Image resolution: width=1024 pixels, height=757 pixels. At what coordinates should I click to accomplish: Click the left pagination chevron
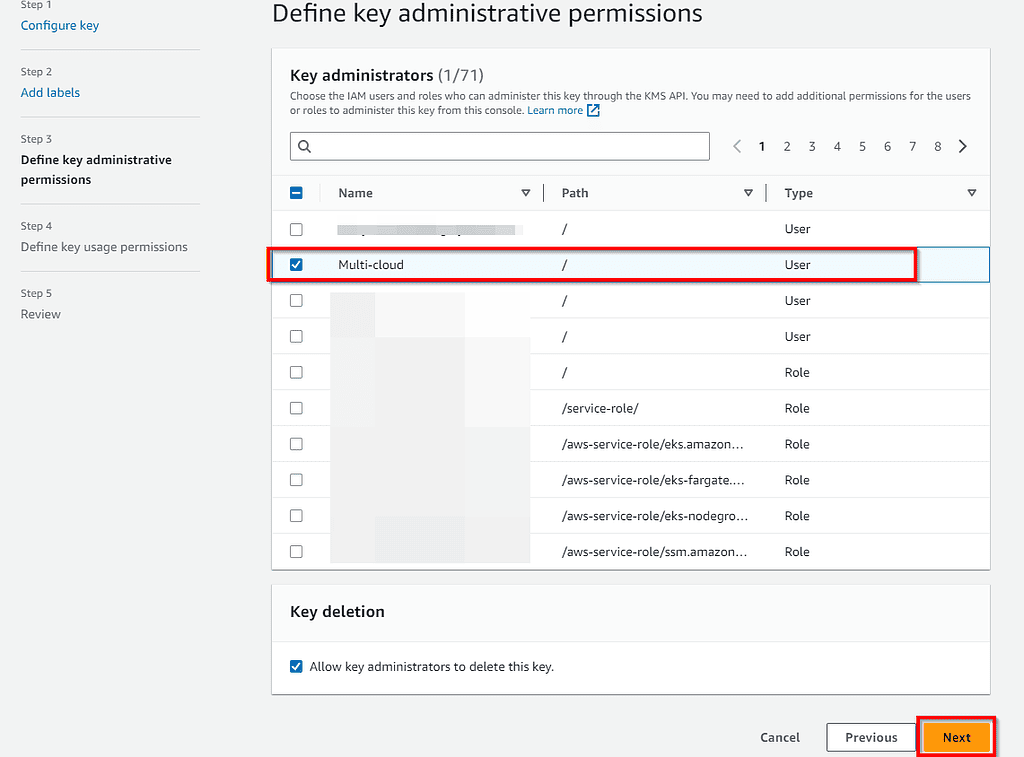[x=737, y=146]
